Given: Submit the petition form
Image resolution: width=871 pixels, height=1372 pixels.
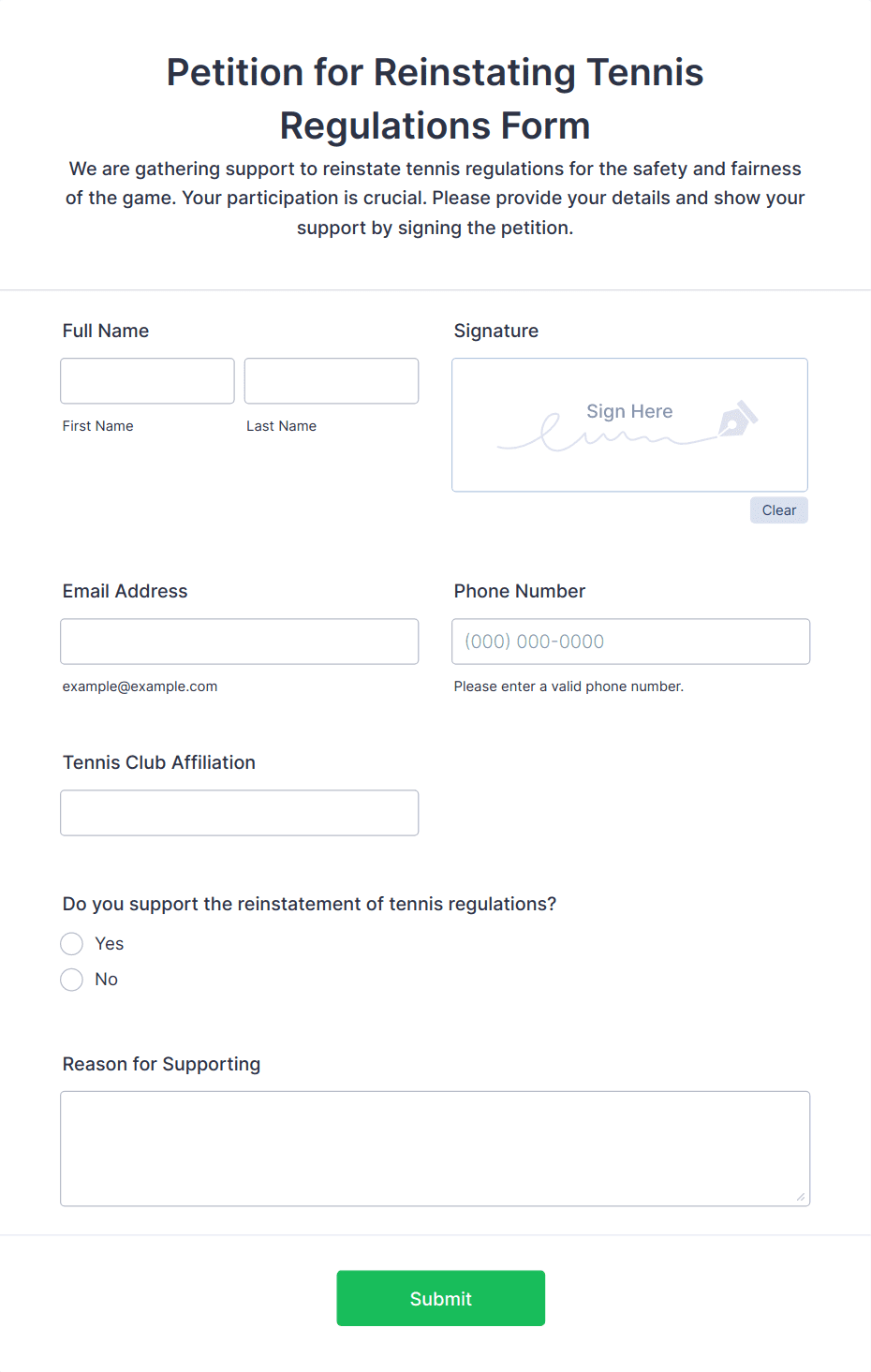Looking at the screenshot, I should (441, 1298).
